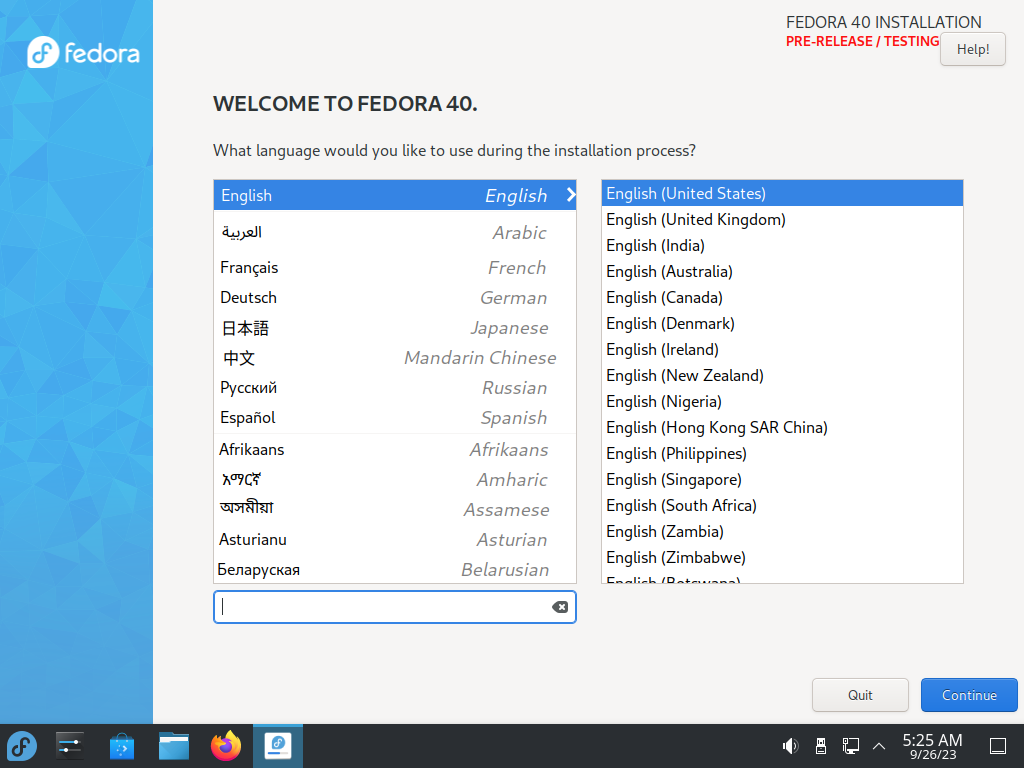The image size is (1024, 768).
Task: Focus the language search input field
Action: click(394, 607)
